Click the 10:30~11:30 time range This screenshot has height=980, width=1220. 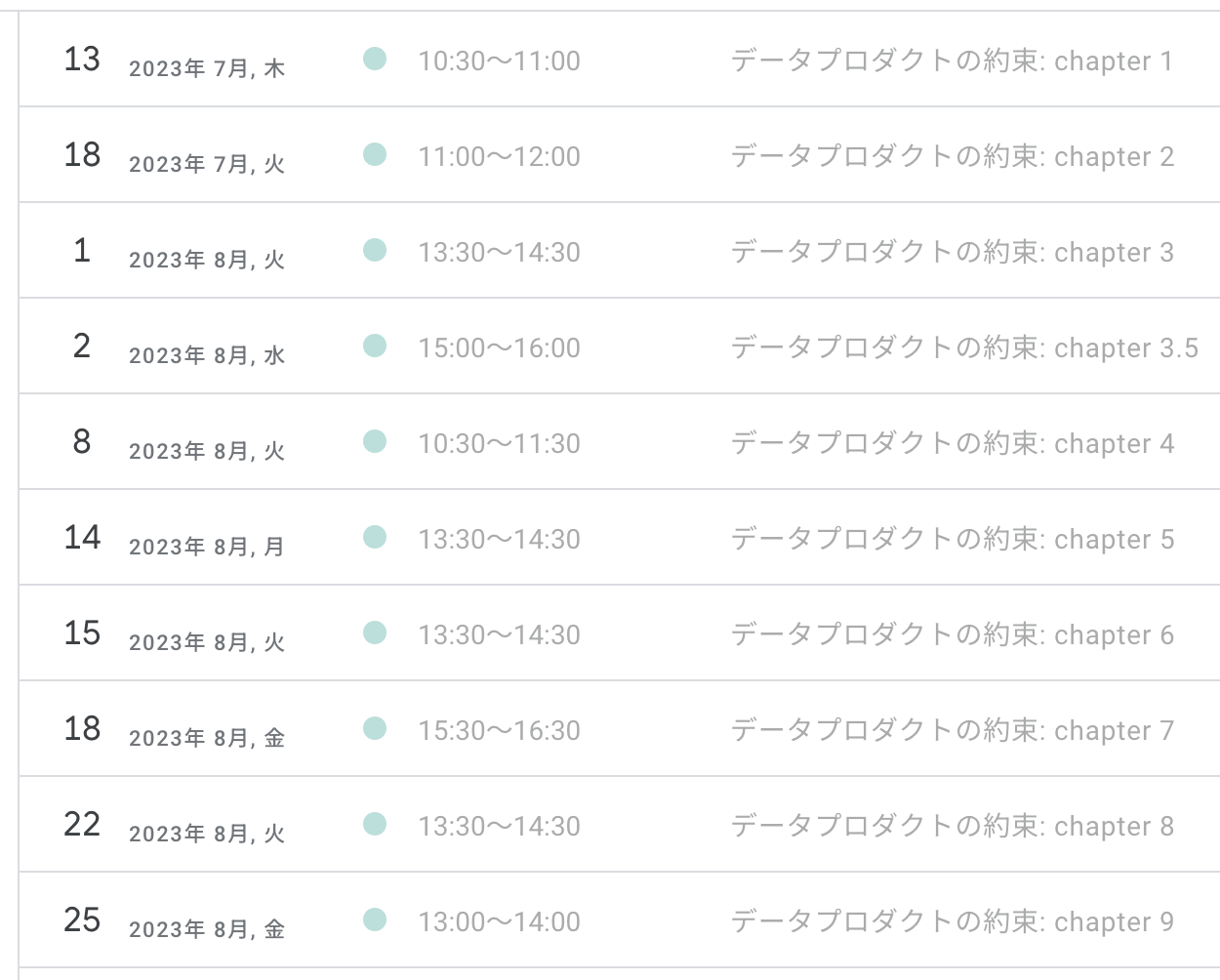[x=499, y=443]
